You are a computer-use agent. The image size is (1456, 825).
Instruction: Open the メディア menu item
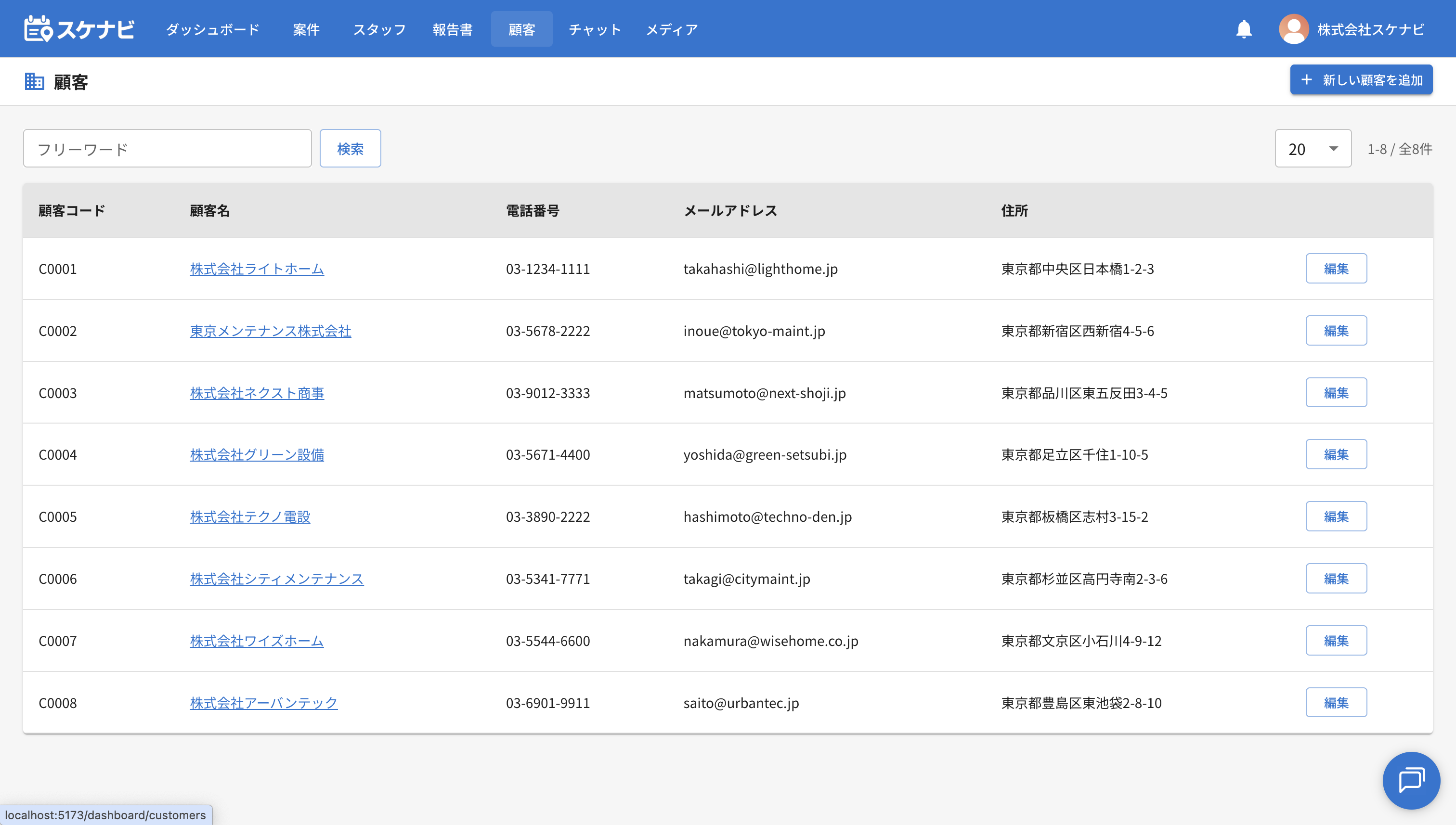click(672, 29)
